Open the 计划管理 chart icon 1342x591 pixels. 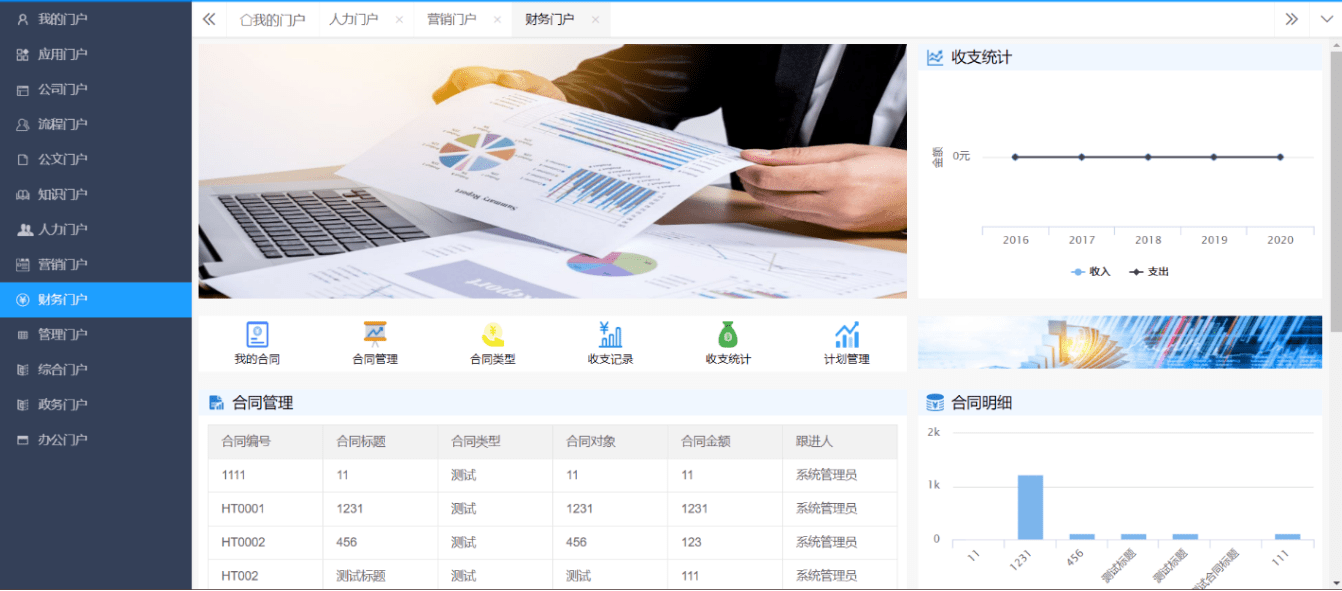[846, 335]
